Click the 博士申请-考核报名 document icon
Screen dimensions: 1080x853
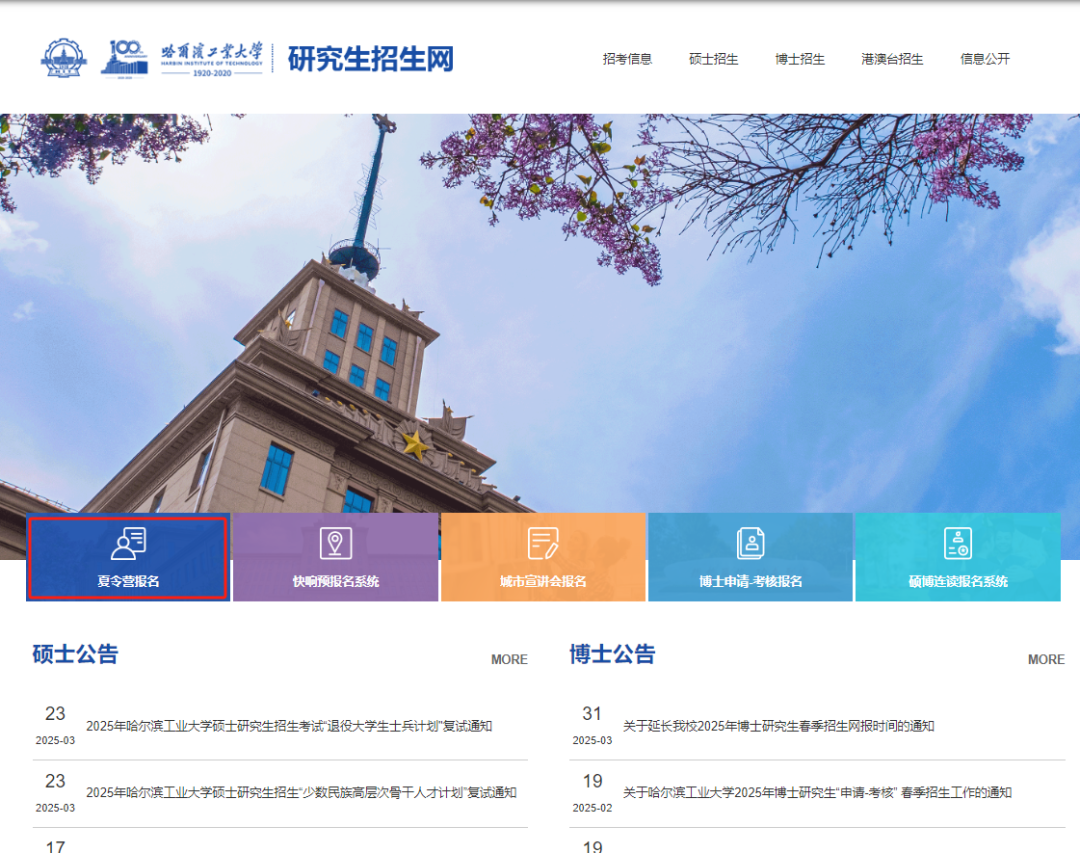(750, 544)
